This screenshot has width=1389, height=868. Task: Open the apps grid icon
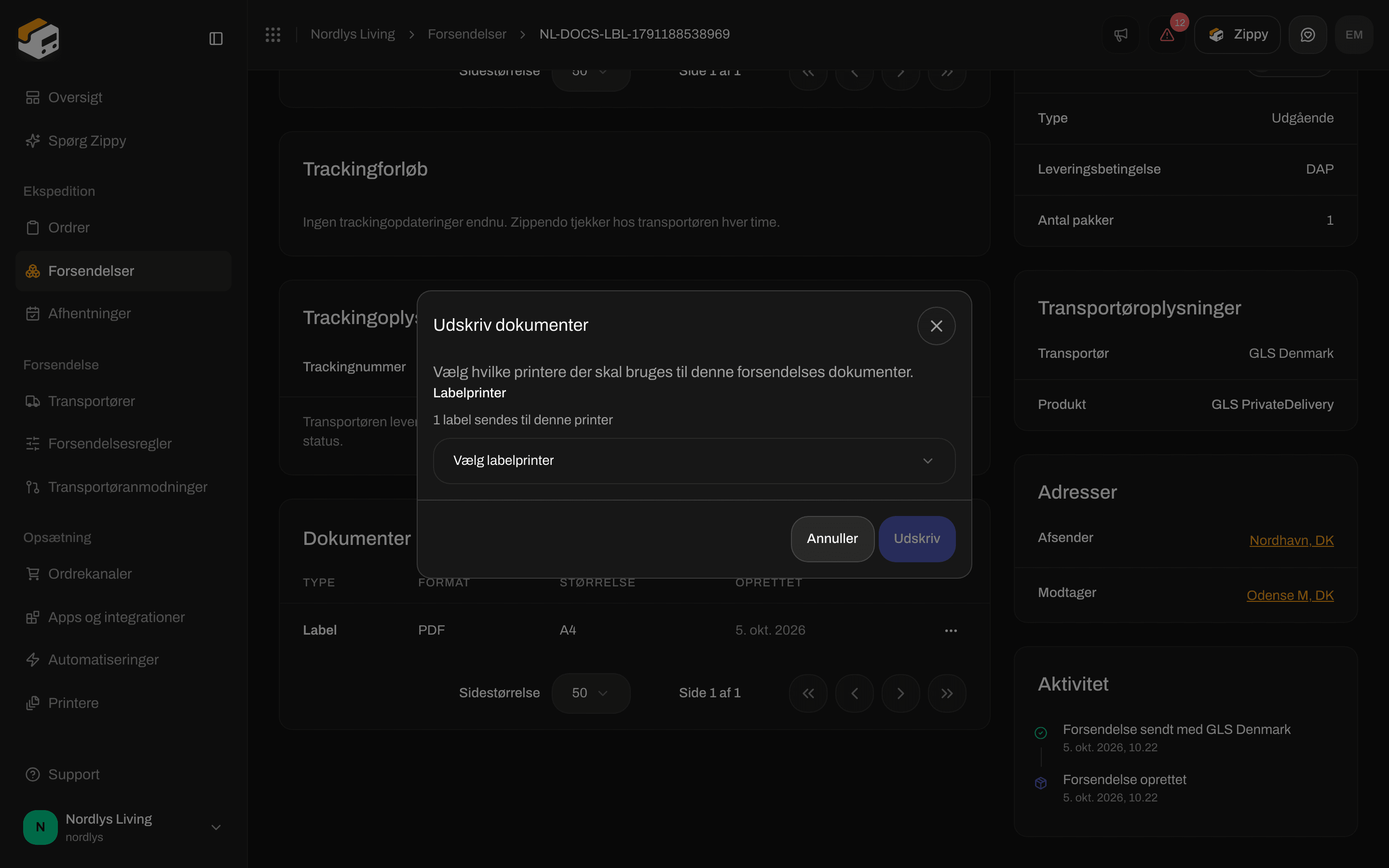[273, 34]
